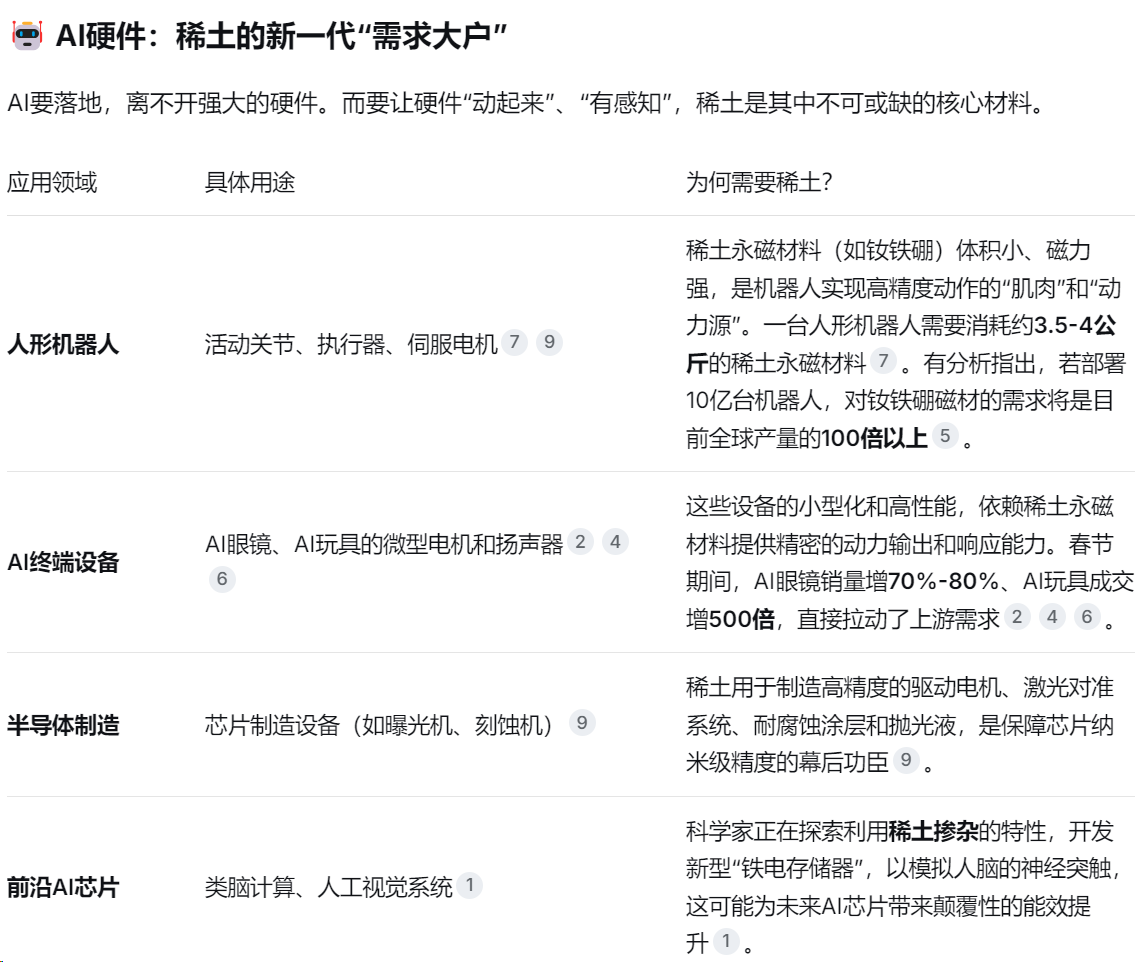Click the robot emoji in the heading

pos(25,37)
